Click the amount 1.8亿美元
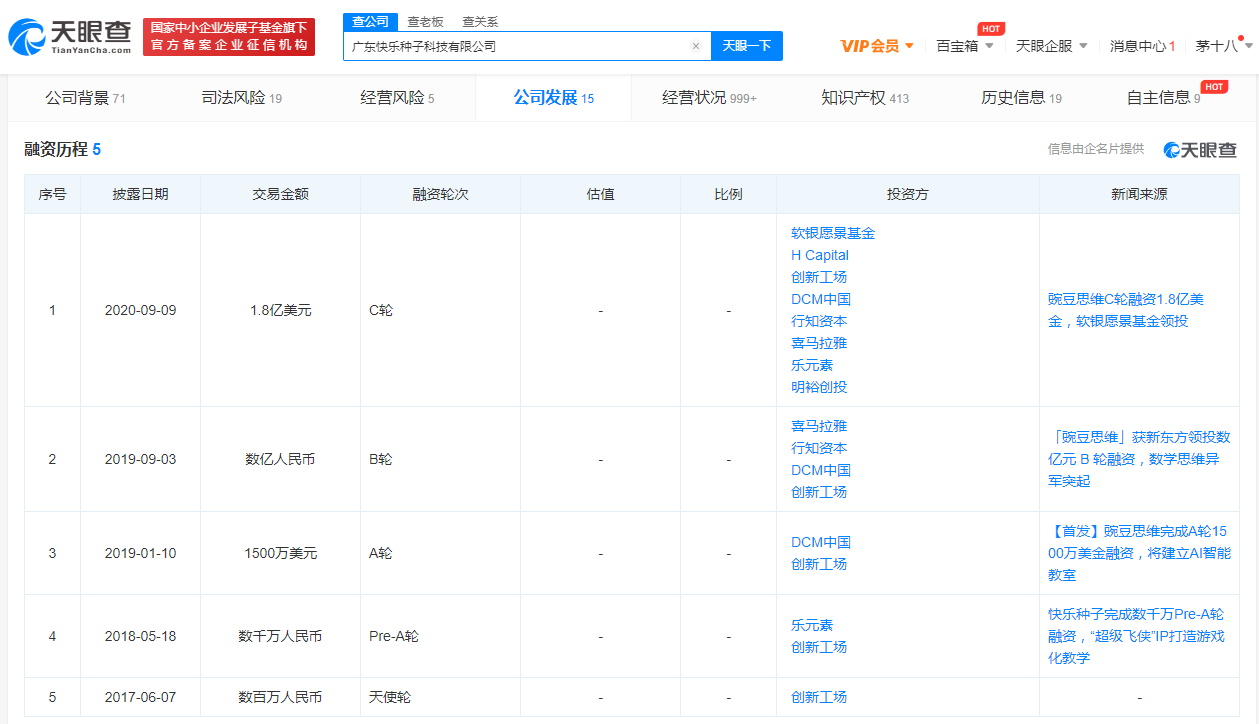The width and height of the screenshot is (1259, 724). [280, 310]
